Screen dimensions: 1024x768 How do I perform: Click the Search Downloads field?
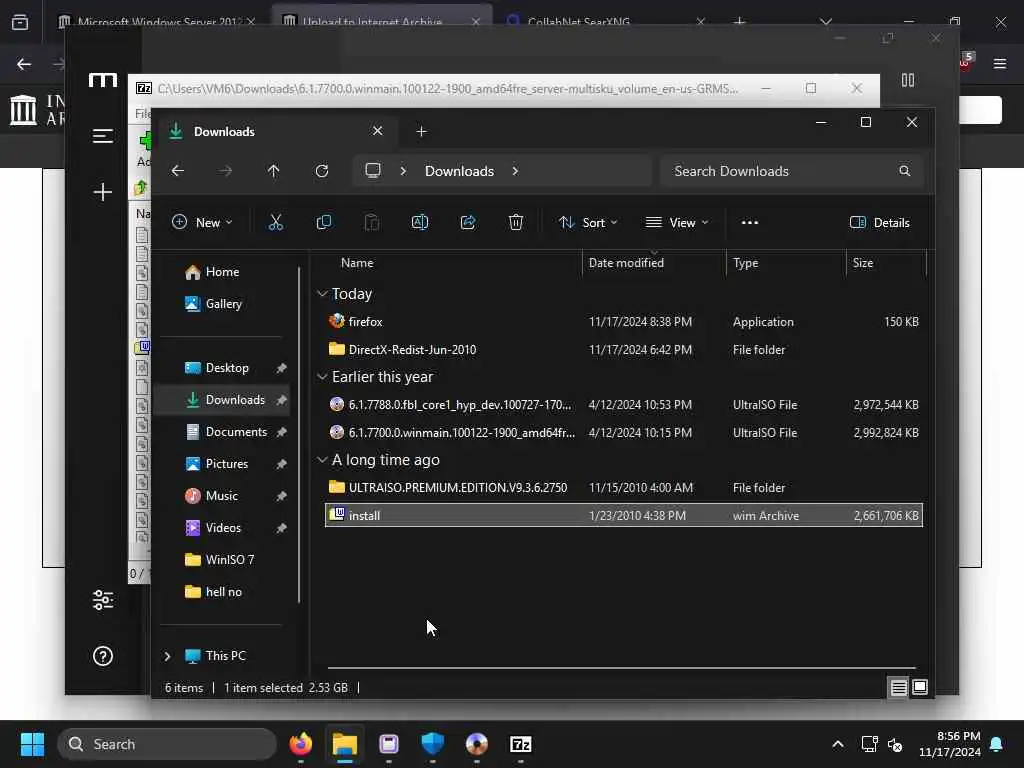coord(792,171)
